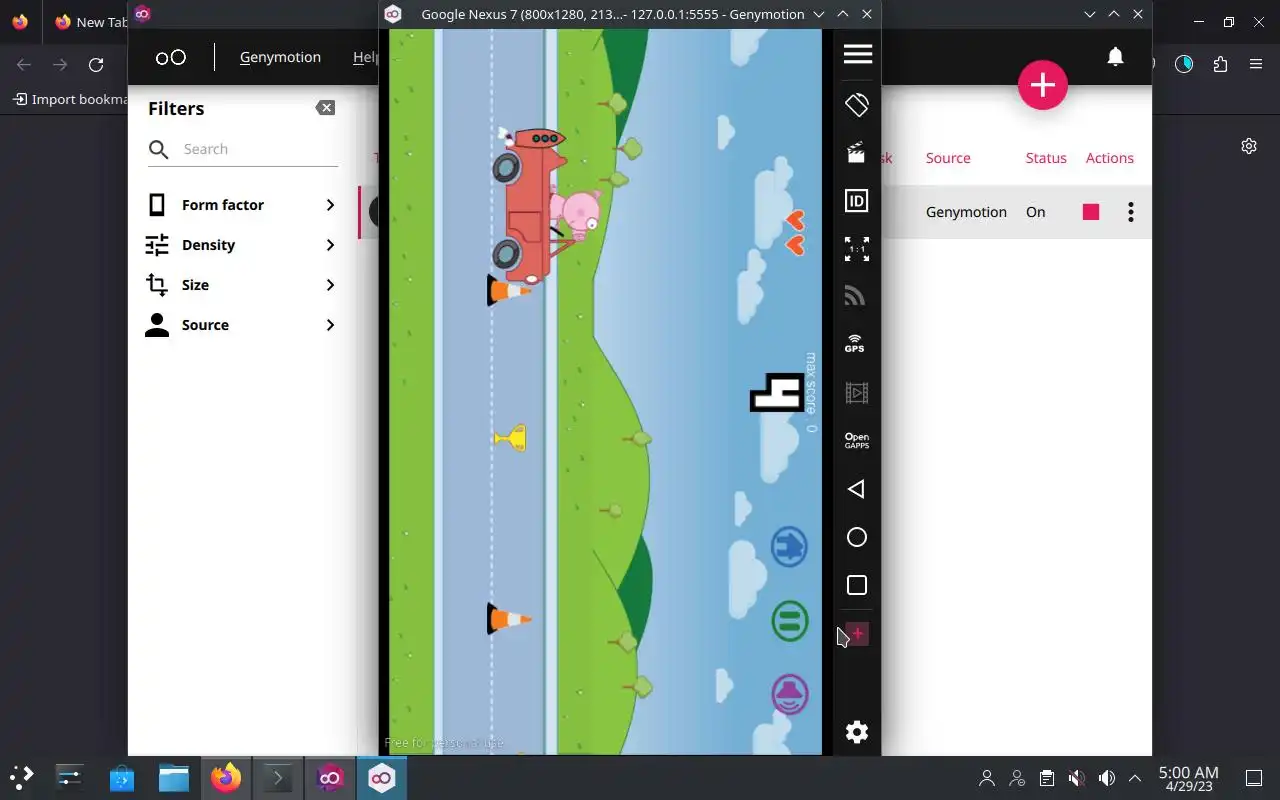Image resolution: width=1280 pixels, height=800 pixels.
Task: Tap the Android home circle button
Action: (x=857, y=537)
